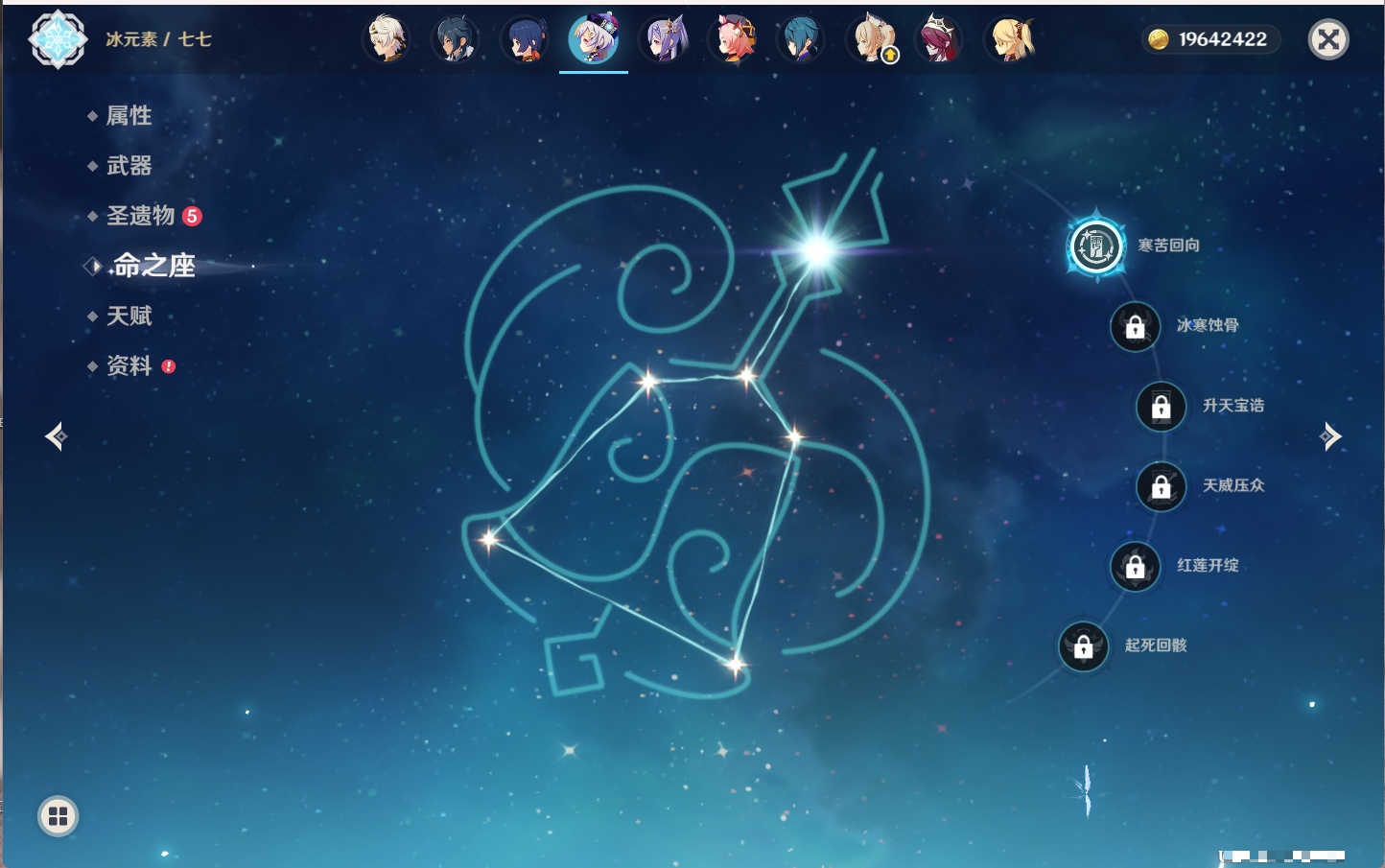Go to next character with right arrow
This screenshot has width=1385, height=868.
point(1330,436)
